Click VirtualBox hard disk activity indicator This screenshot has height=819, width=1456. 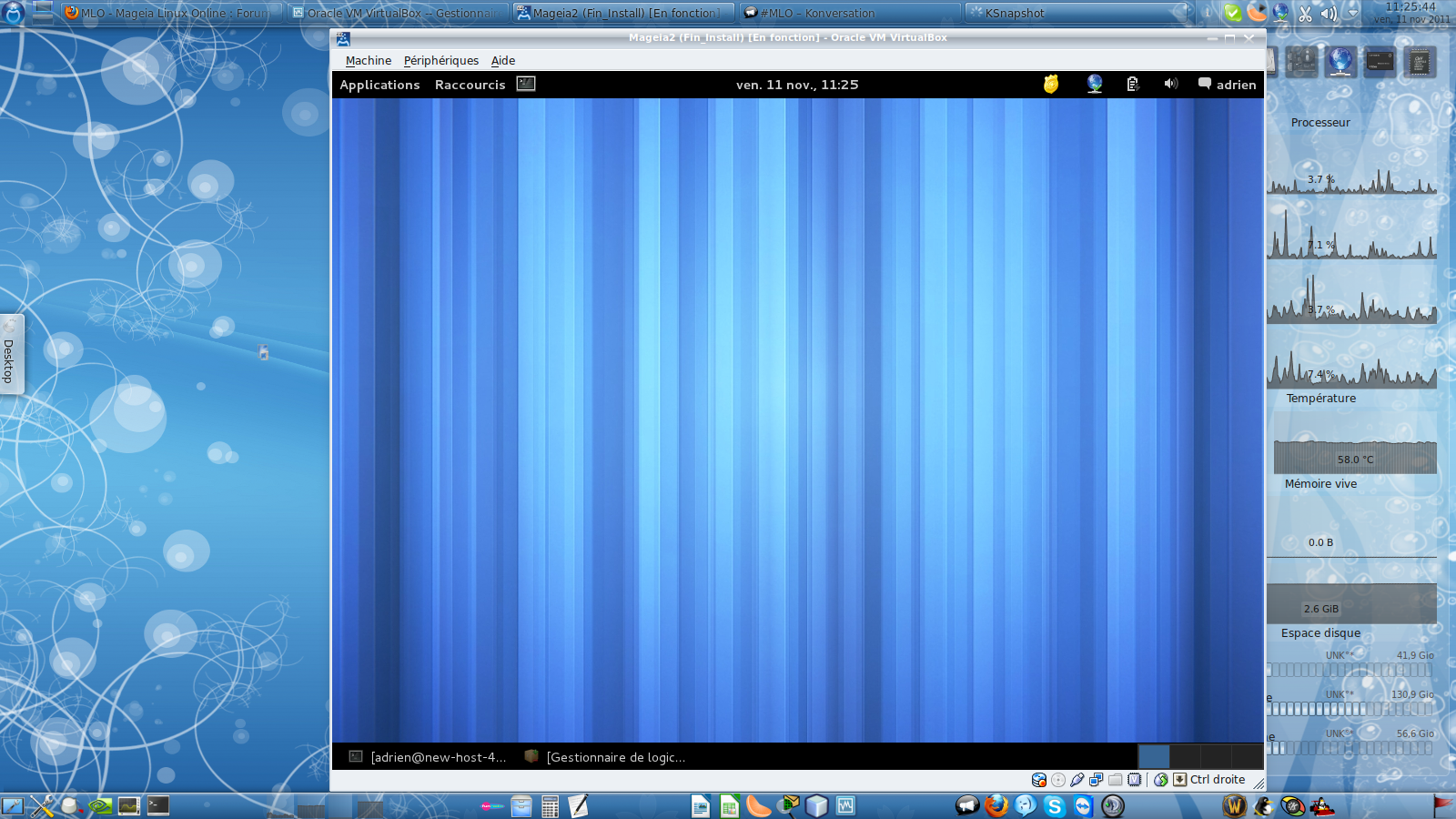click(x=1039, y=780)
